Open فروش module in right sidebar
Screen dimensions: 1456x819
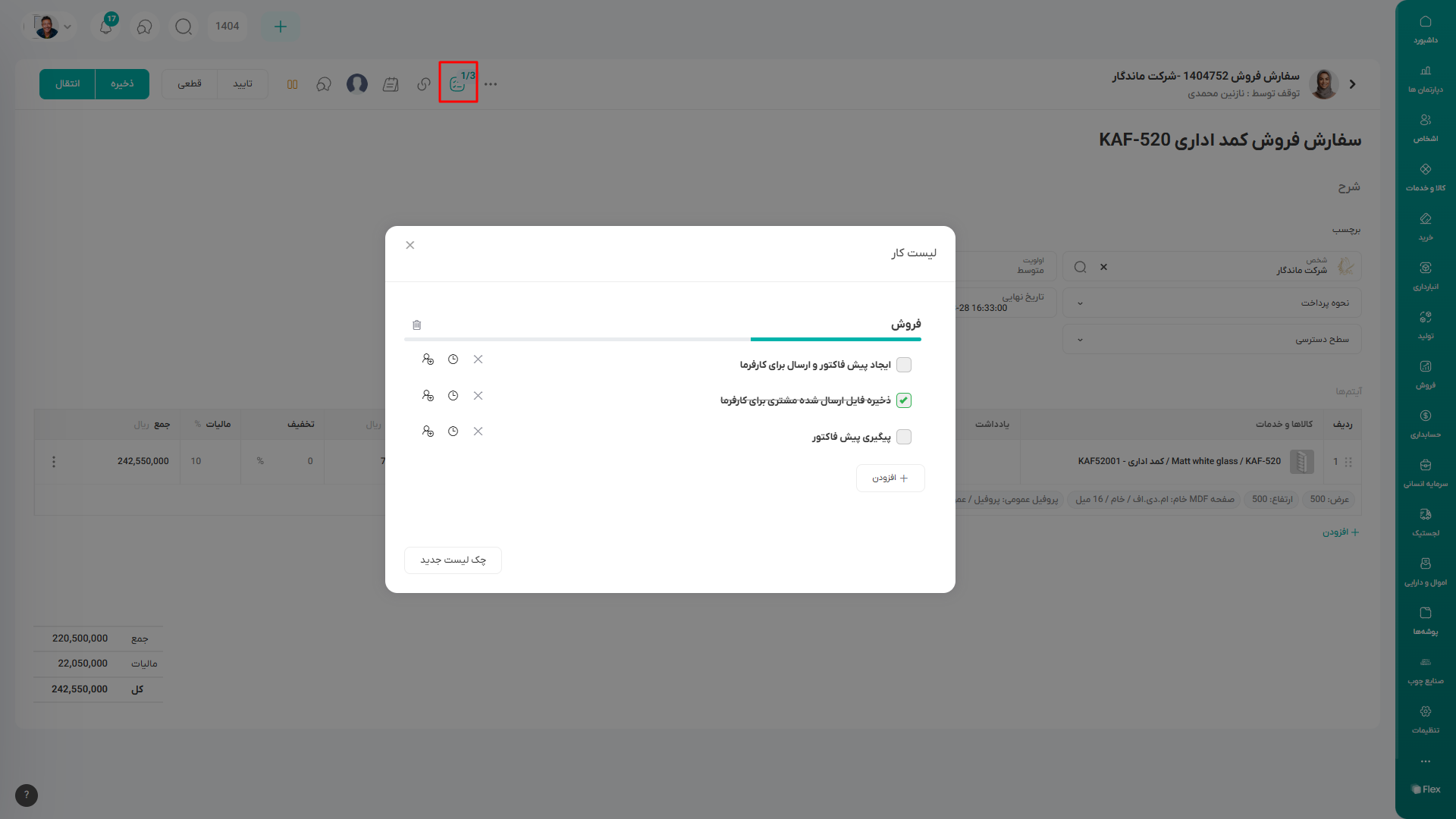click(x=1425, y=375)
